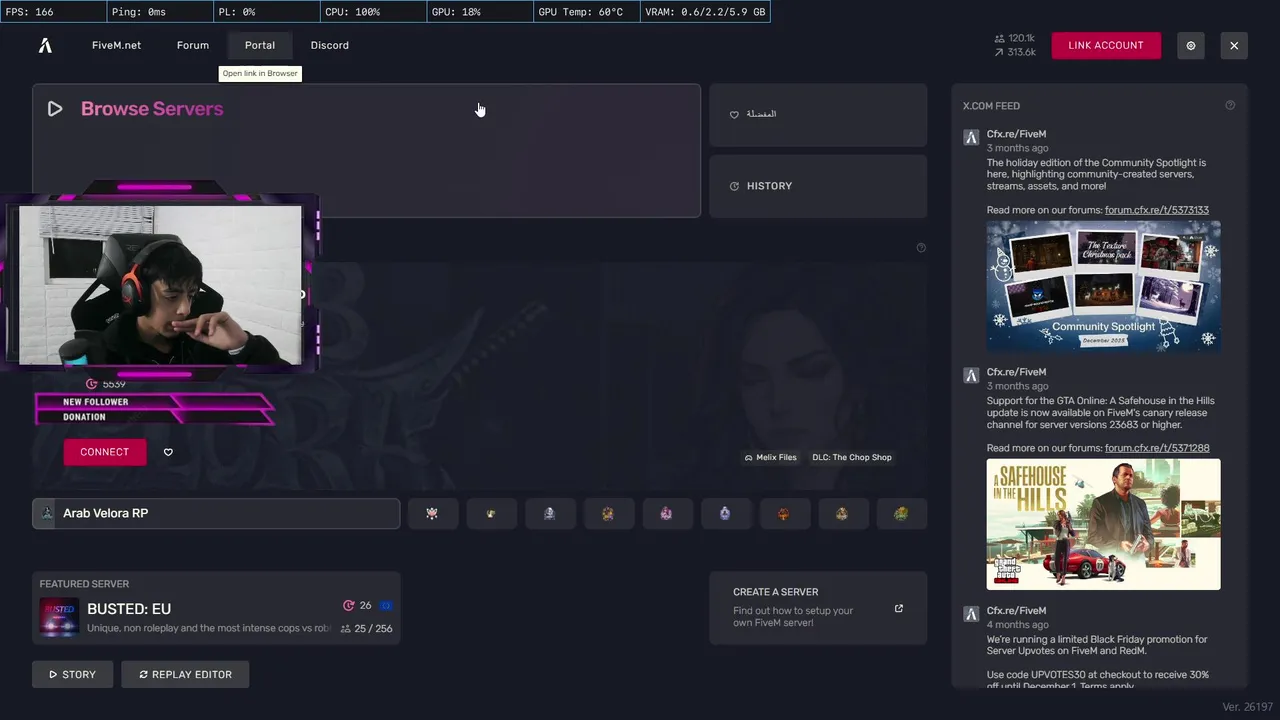Image resolution: width=1280 pixels, height=720 pixels.
Task: Click the Cfx.re/FiveM avatar on Safehouse post
Action: pyautogui.click(x=971, y=376)
